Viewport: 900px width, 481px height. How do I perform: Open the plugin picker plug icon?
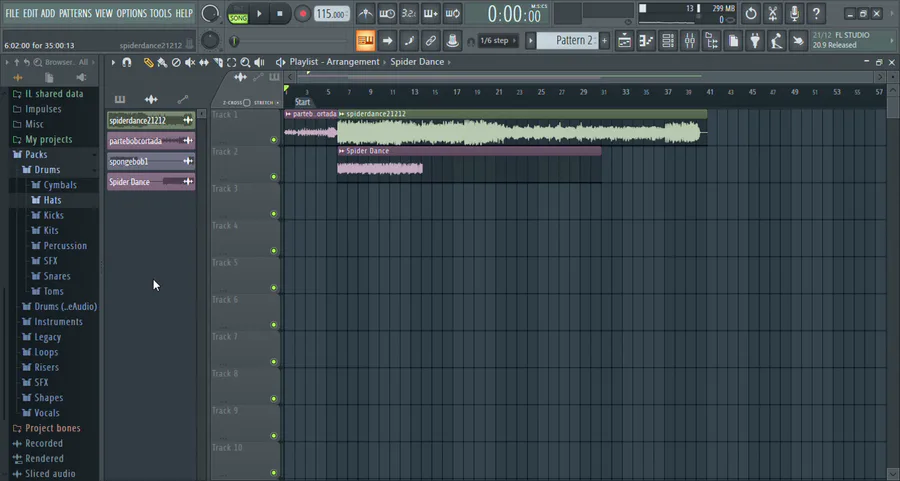click(x=755, y=41)
